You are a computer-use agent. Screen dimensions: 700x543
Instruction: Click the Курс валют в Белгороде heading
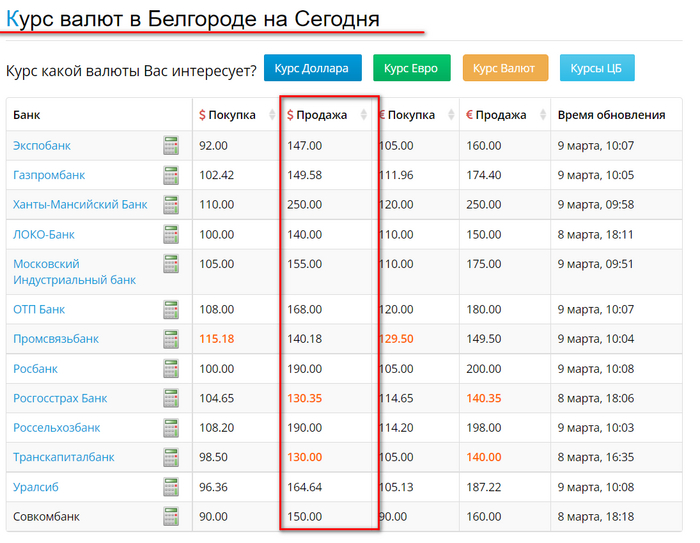point(193,19)
